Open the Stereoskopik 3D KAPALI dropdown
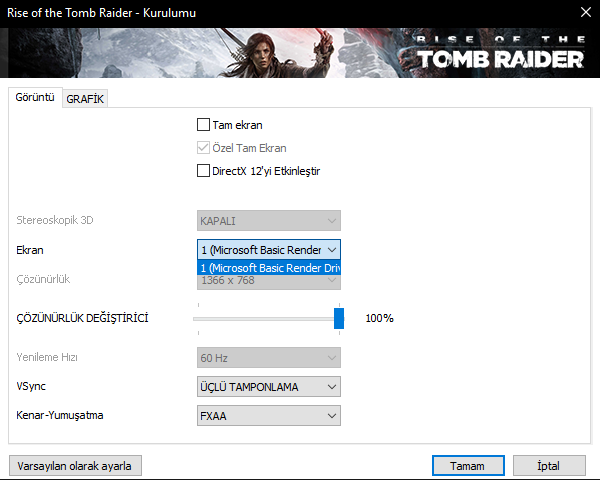 coord(269,220)
